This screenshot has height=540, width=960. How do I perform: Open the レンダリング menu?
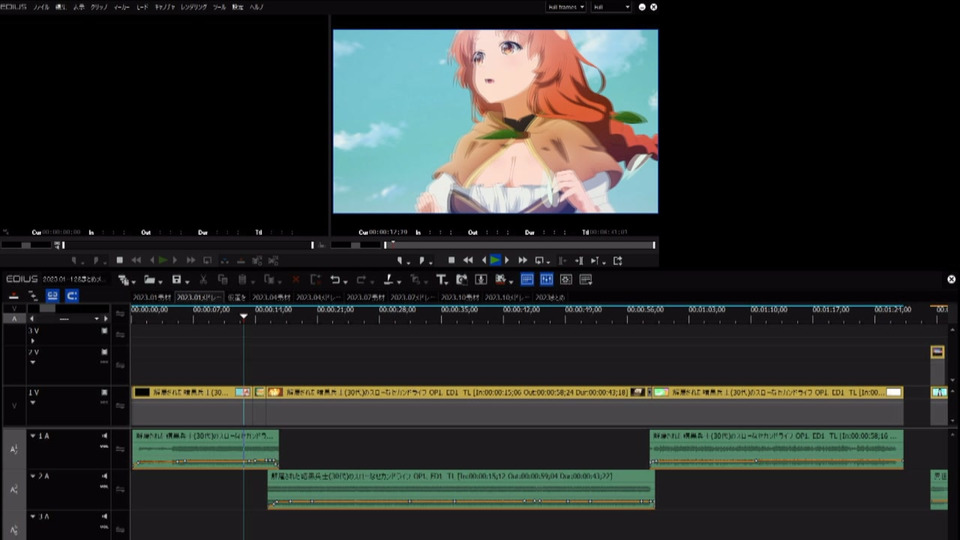(x=193, y=7)
